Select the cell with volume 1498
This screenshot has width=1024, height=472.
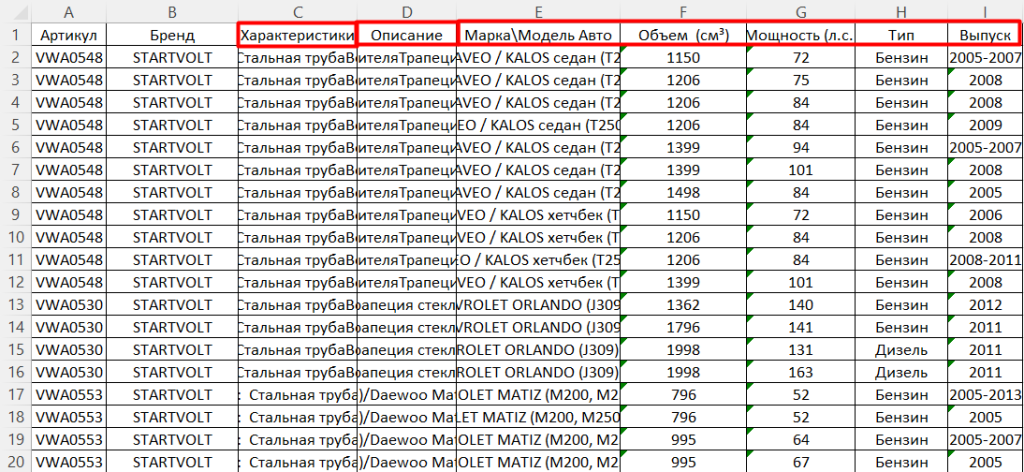[682, 191]
